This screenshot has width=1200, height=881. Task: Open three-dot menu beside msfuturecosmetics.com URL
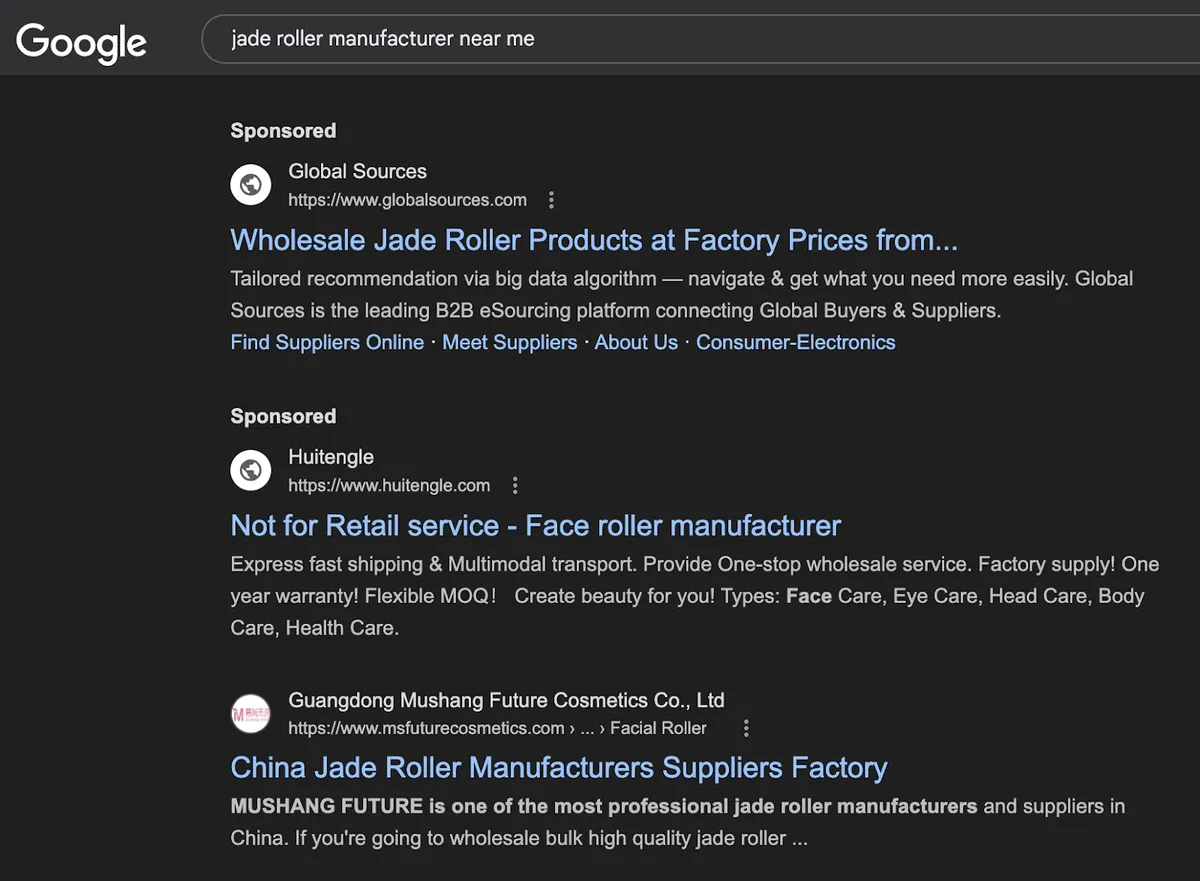tap(746, 728)
